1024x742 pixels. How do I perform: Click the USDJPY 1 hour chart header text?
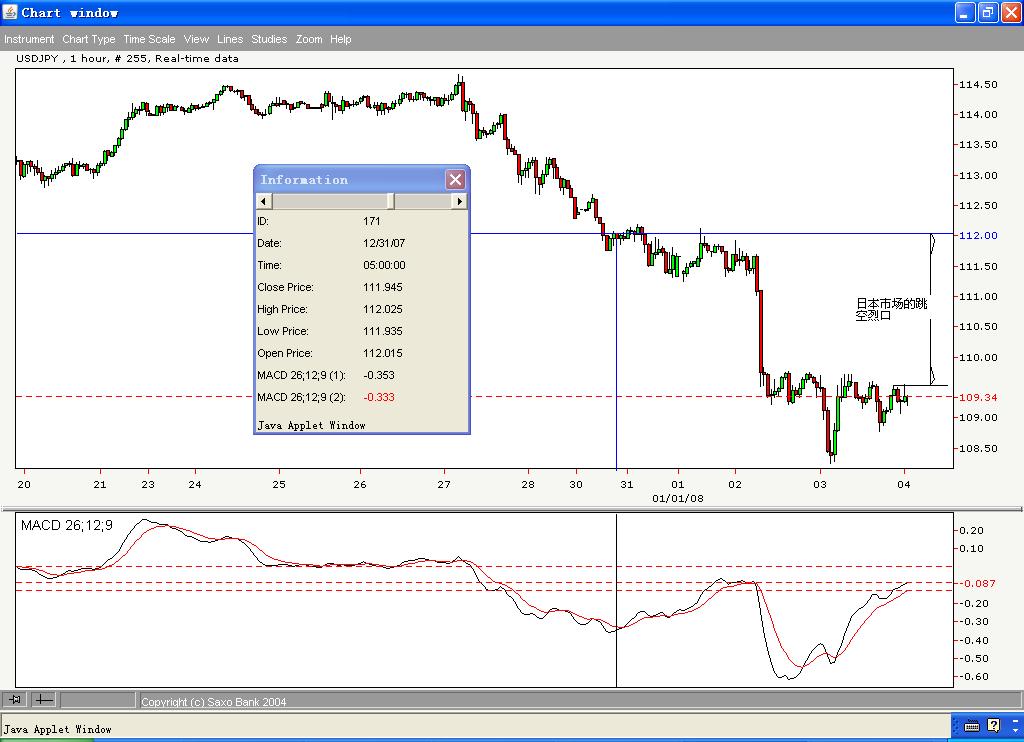pos(127,58)
